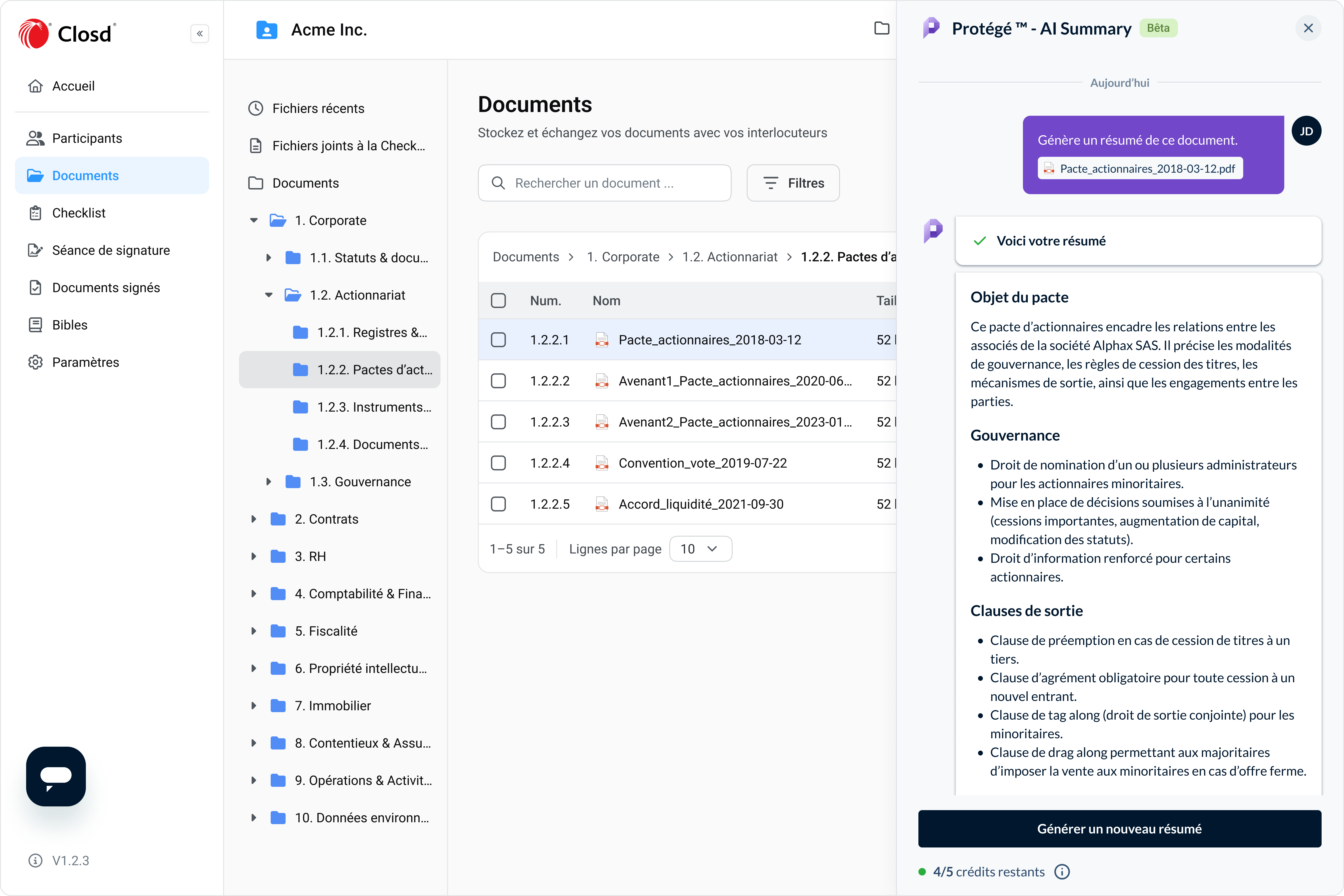Go to Checklist in the sidebar

coord(79,213)
